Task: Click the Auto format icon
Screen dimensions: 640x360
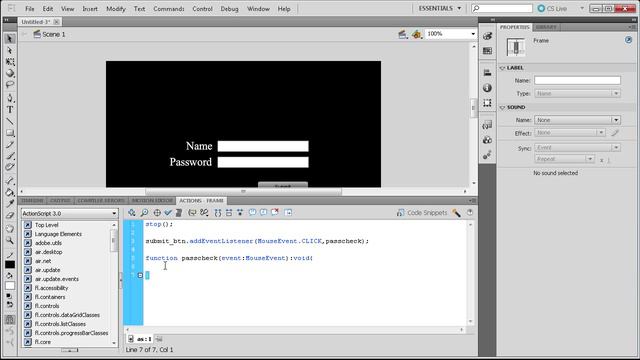Action: click(x=179, y=212)
